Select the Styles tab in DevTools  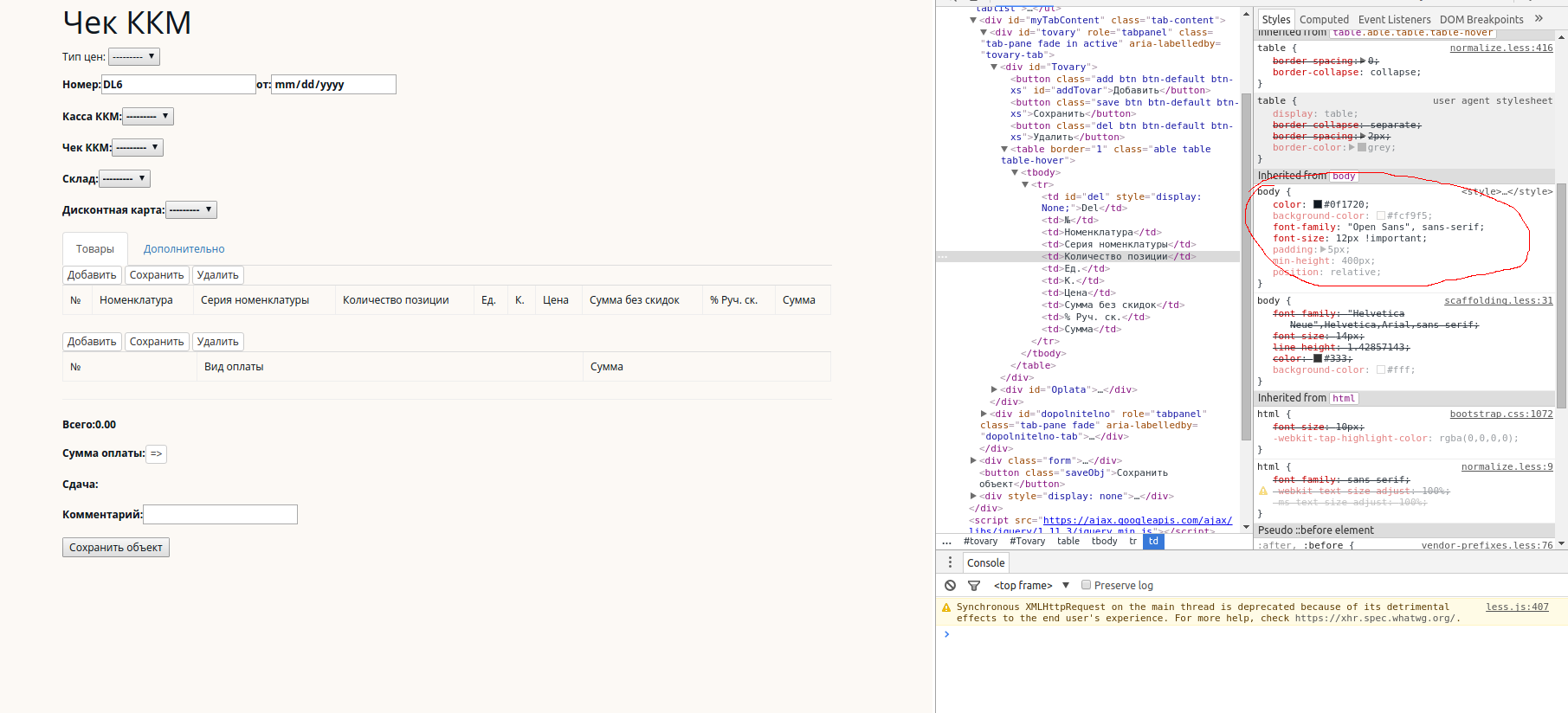pyautogui.click(x=1276, y=19)
